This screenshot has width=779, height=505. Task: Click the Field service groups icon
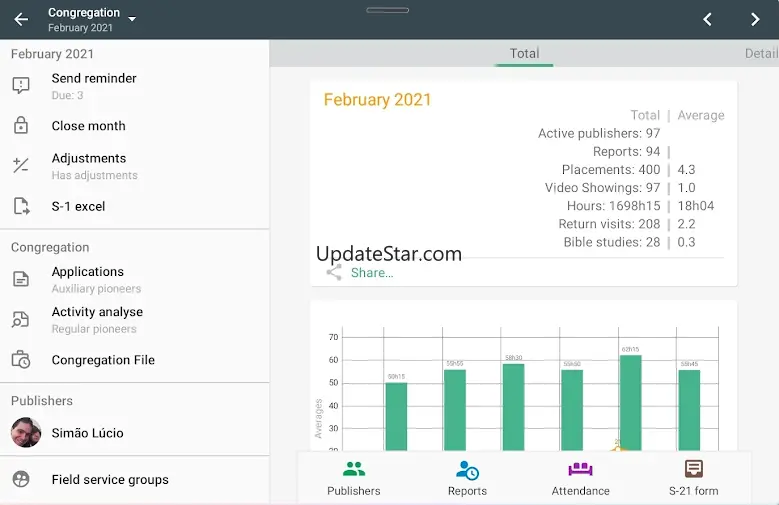(21, 479)
